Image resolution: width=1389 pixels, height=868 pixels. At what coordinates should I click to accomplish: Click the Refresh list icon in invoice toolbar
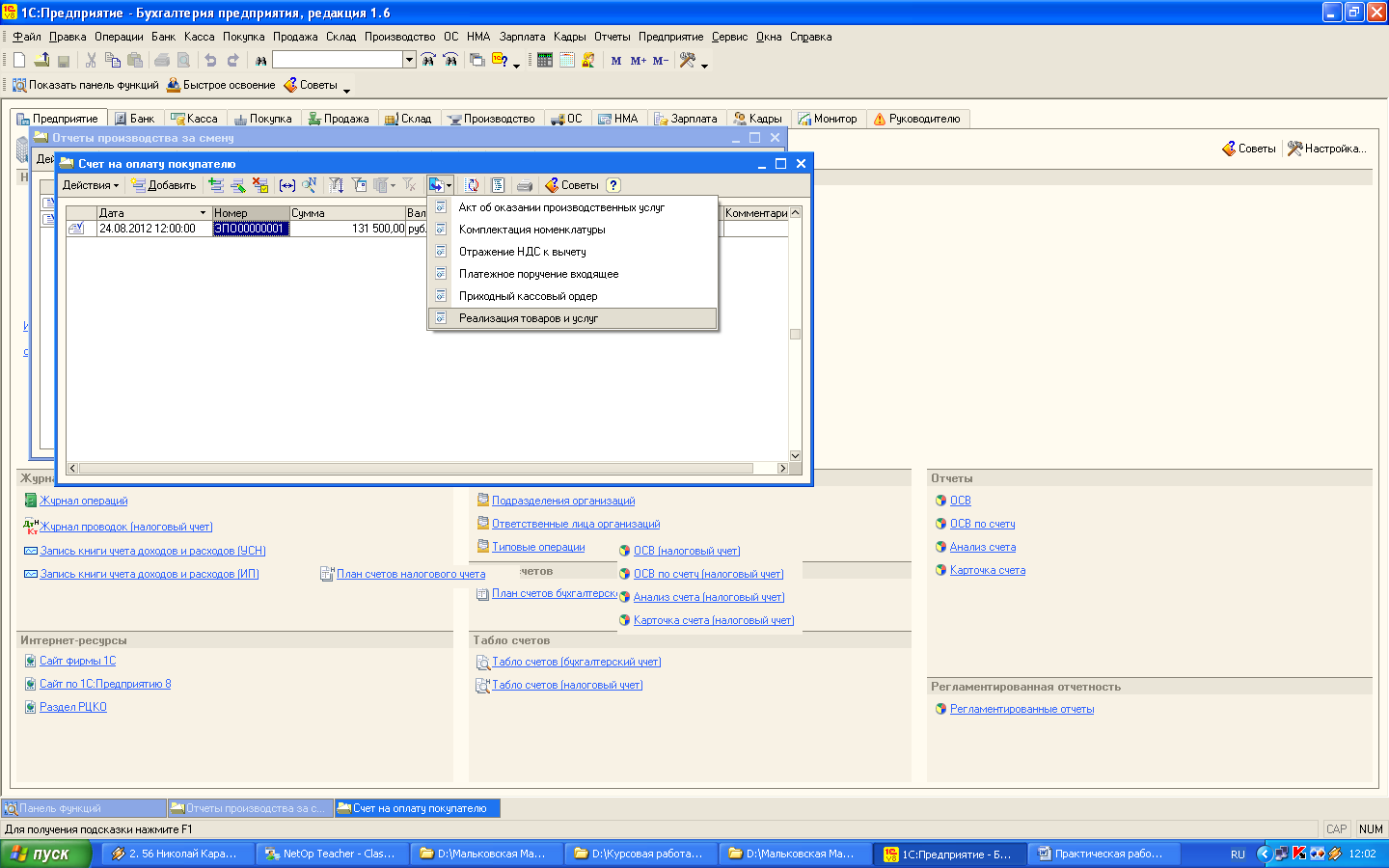(x=473, y=185)
